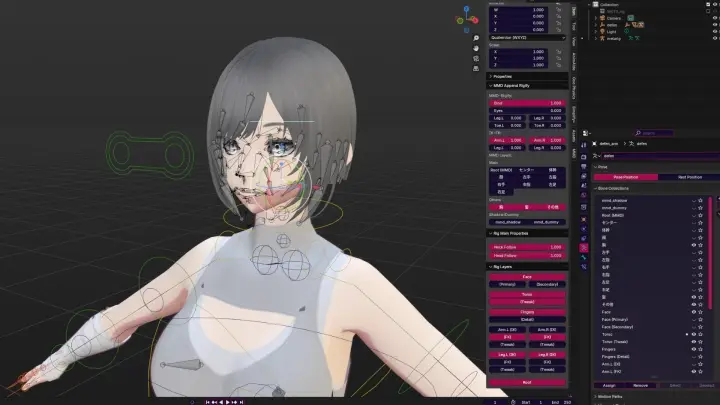Open the Item sidebar tab

click(574, 11)
